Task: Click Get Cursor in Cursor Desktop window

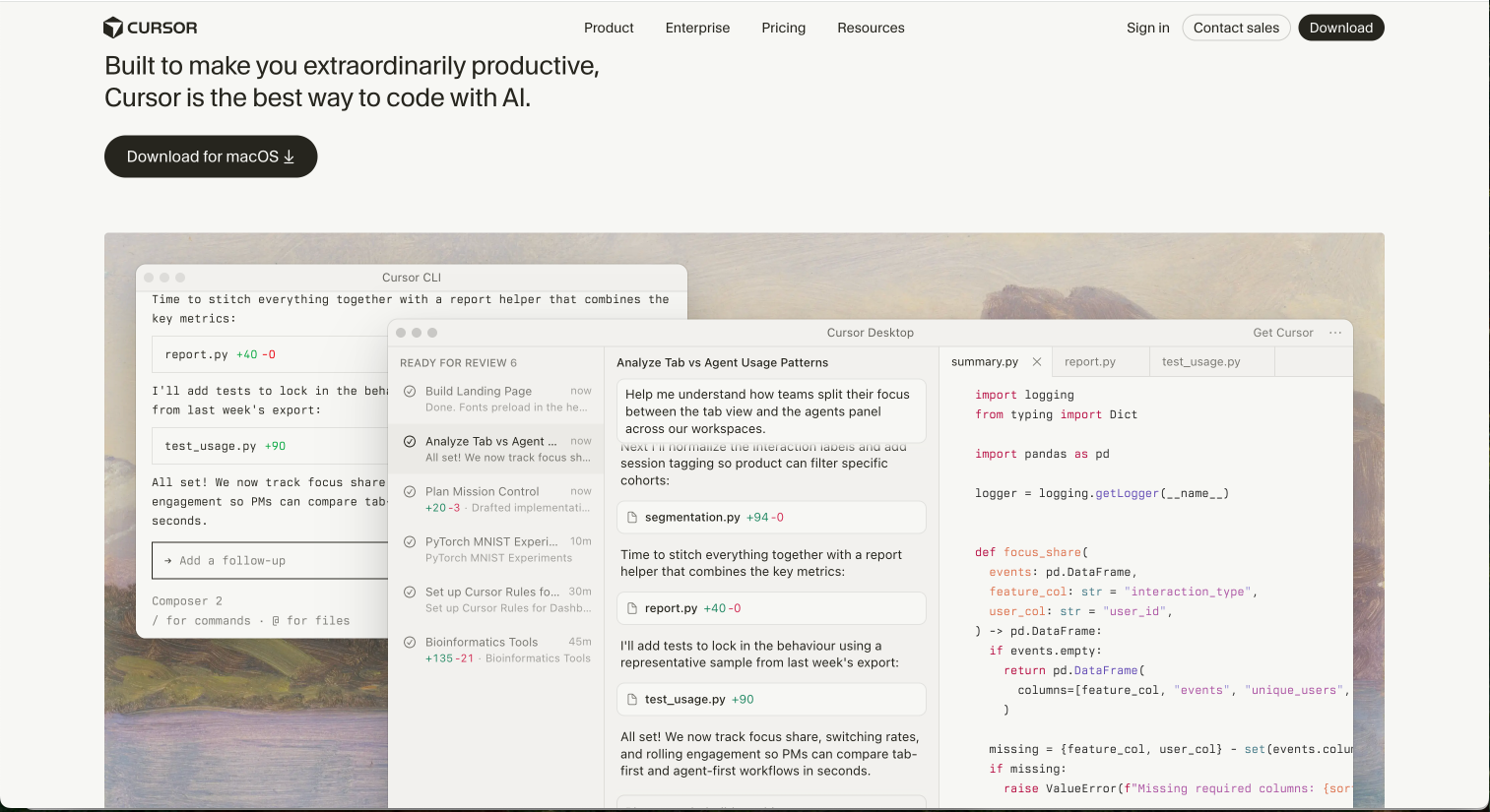Action: tap(1283, 333)
